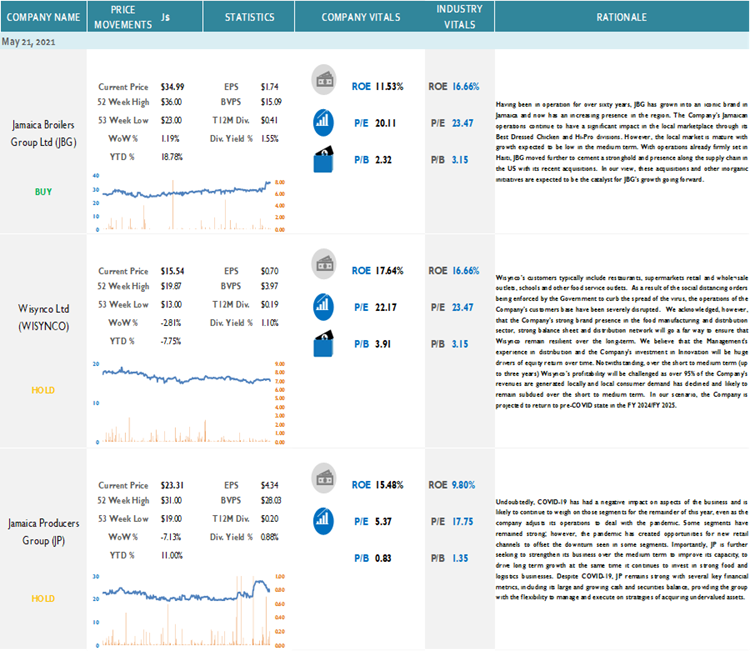Click the WISYNCO ROE money icon

click(324, 264)
